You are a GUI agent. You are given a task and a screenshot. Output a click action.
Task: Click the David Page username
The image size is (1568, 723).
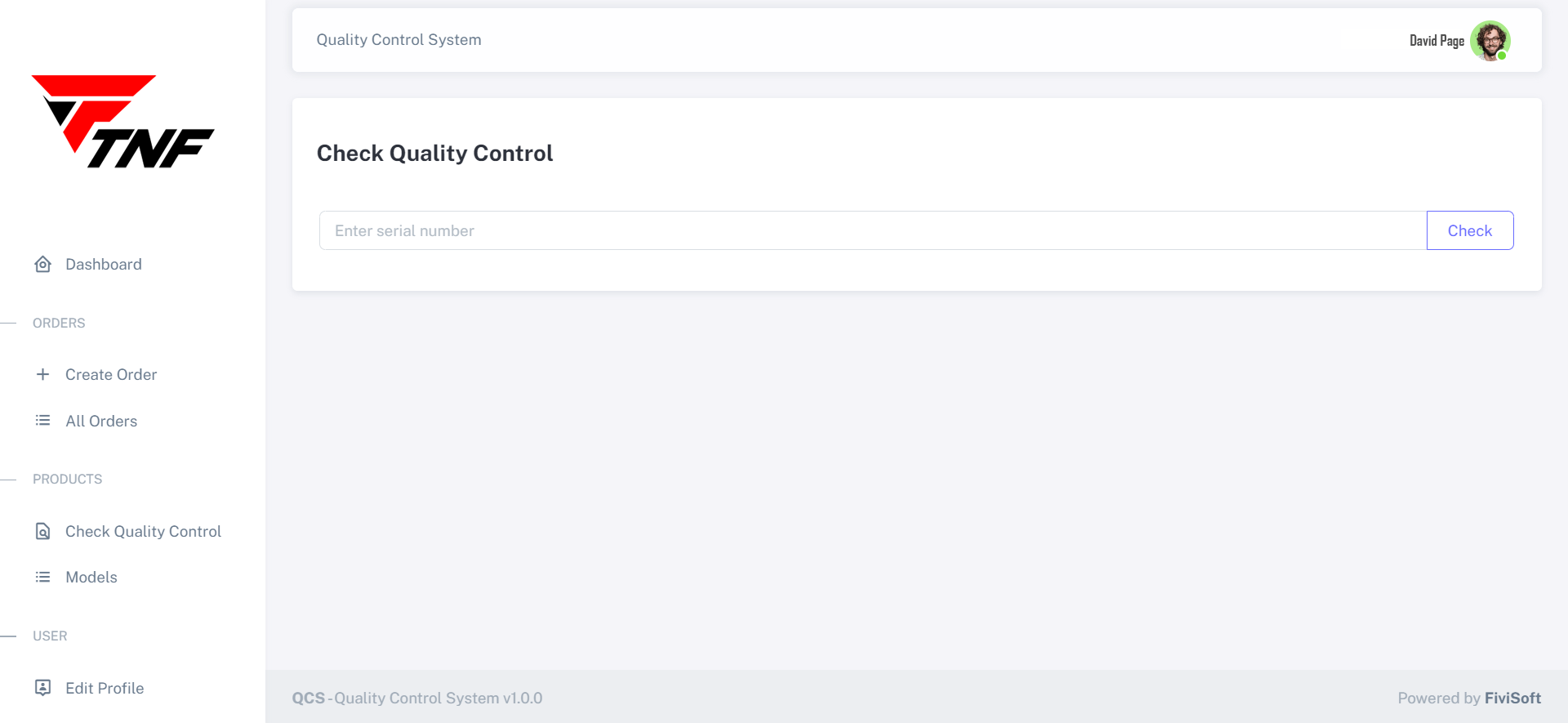[1437, 41]
